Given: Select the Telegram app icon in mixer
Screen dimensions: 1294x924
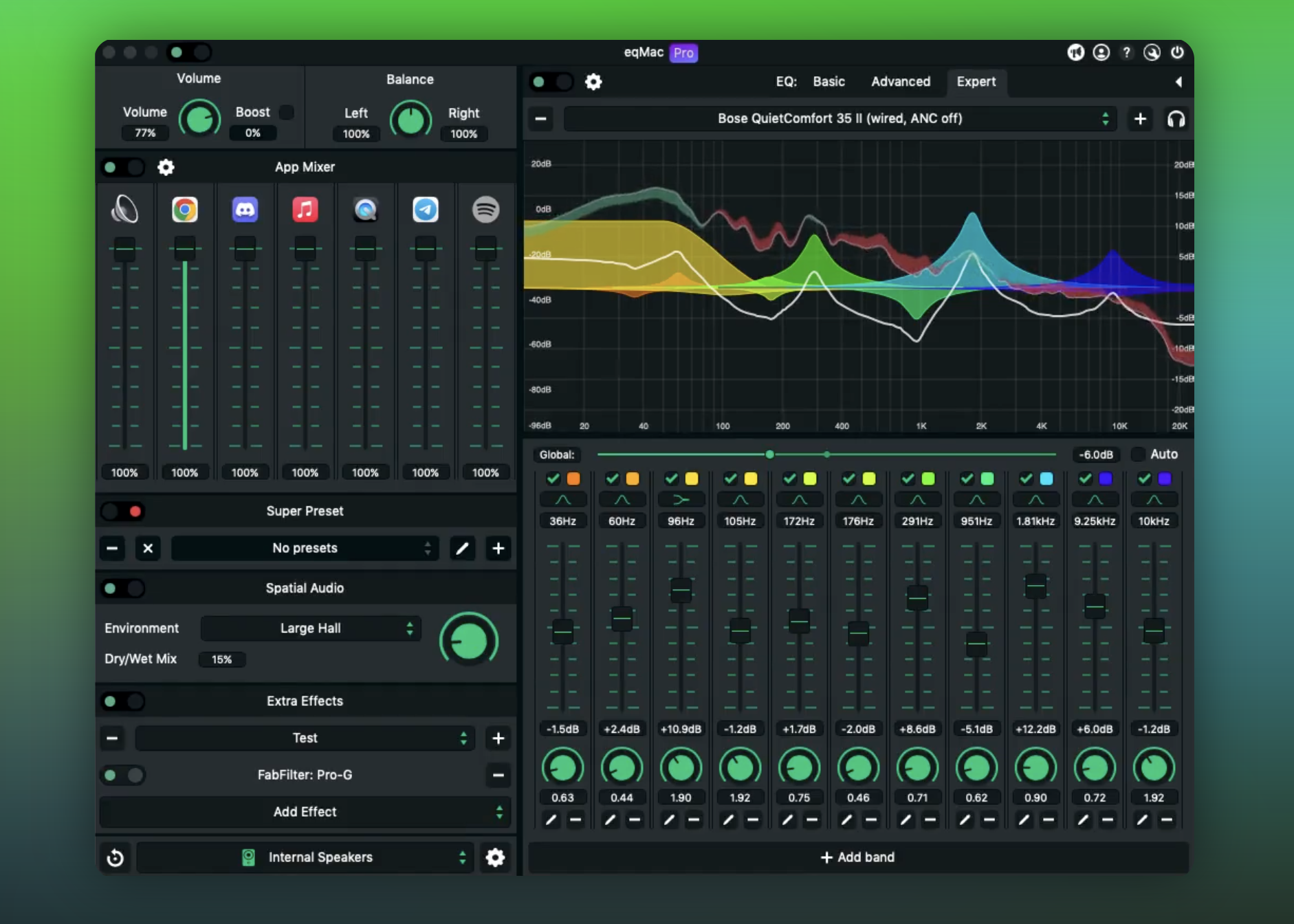Looking at the screenshot, I should click(425, 210).
